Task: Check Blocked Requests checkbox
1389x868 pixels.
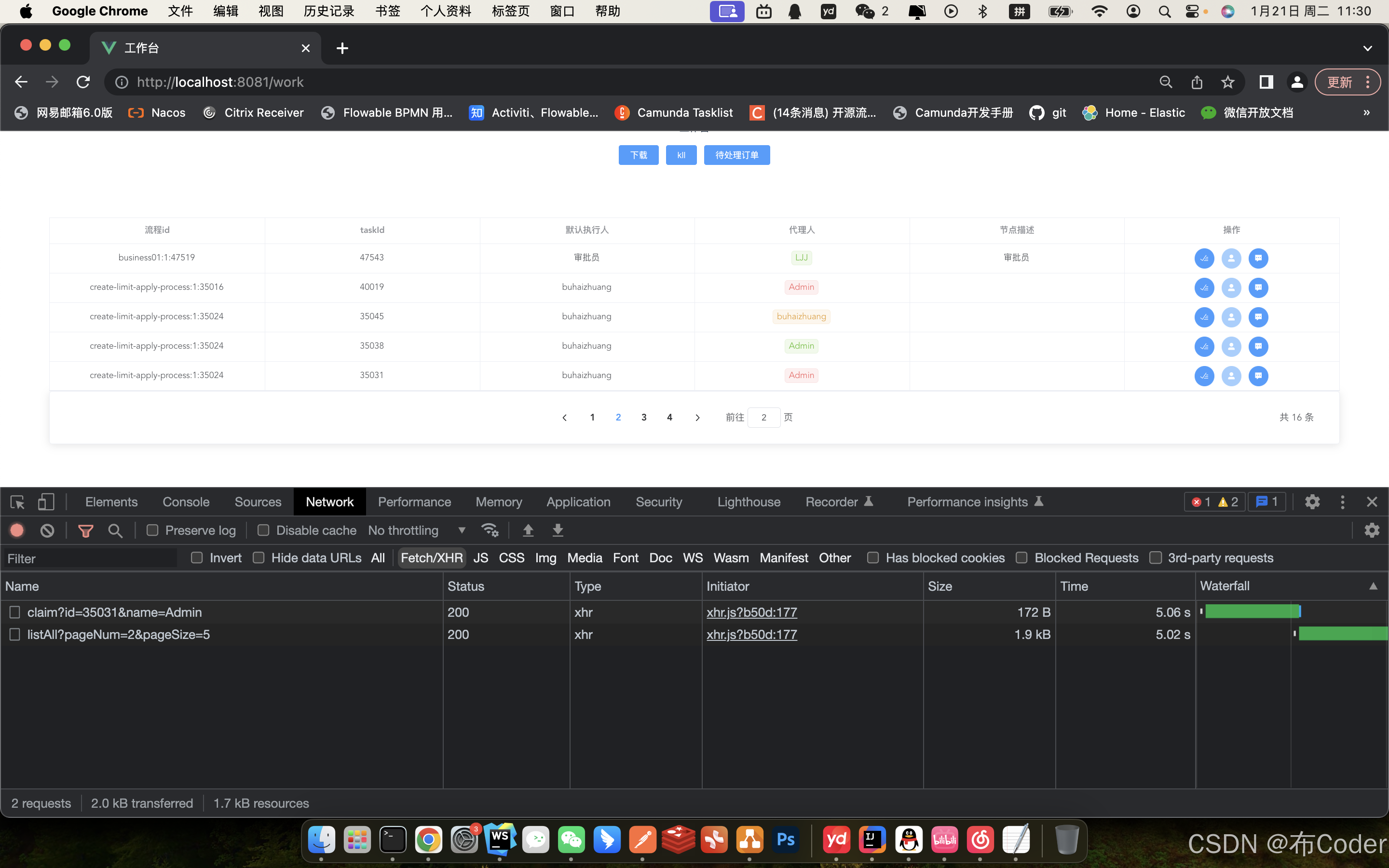Action: [x=1021, y=558]
